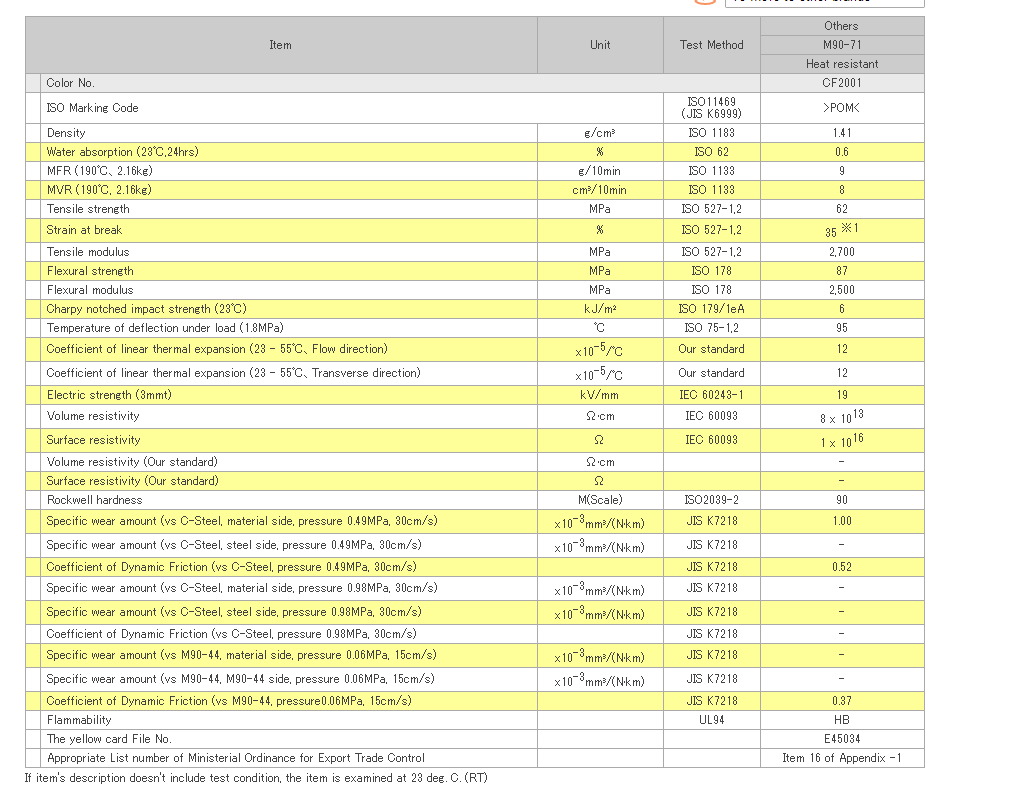Select the electric strength value '19'
This screenshot has height=801, width=1034.
pos(842,396)
